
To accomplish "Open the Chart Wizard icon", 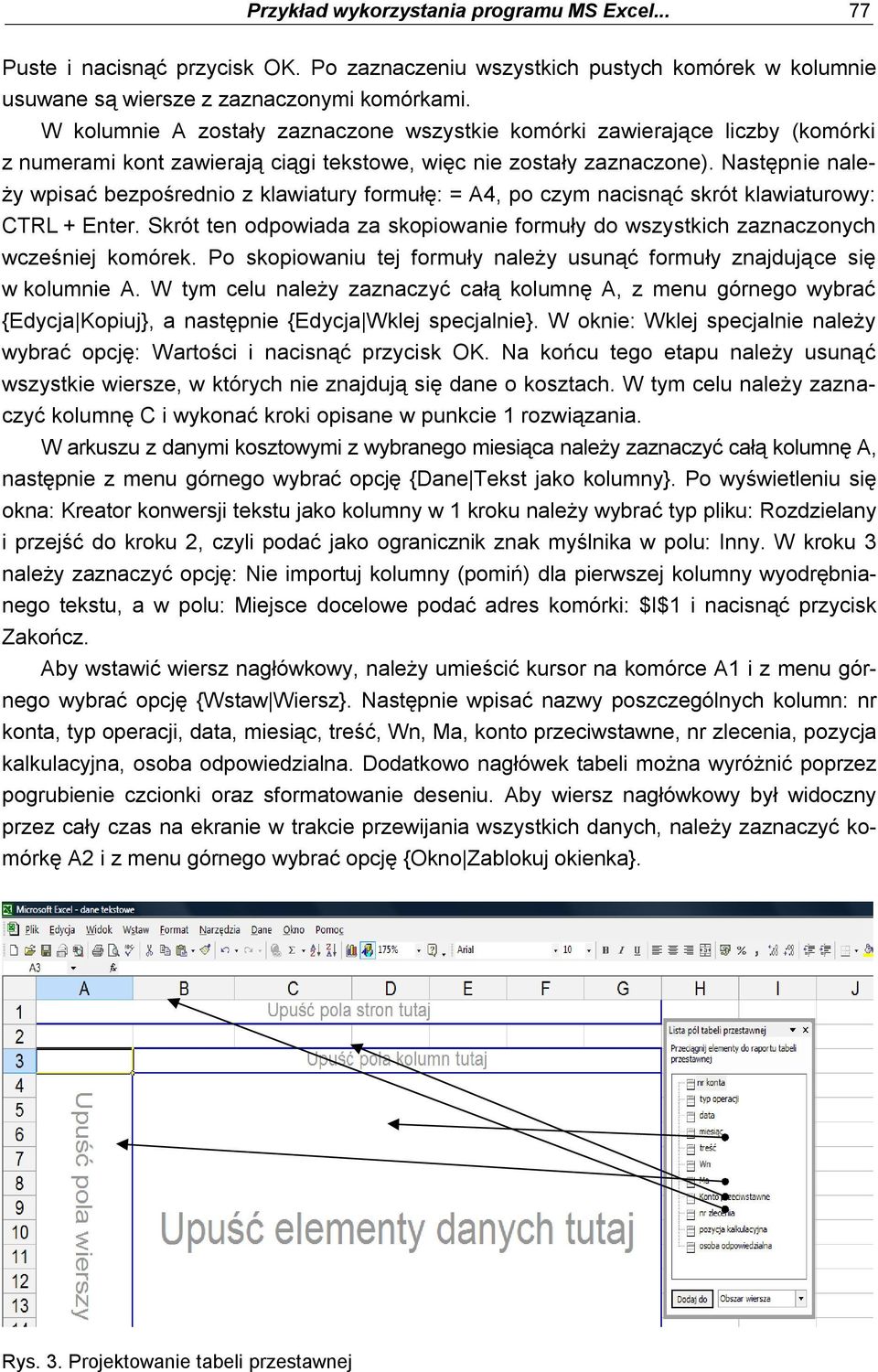I will (351, 949).
